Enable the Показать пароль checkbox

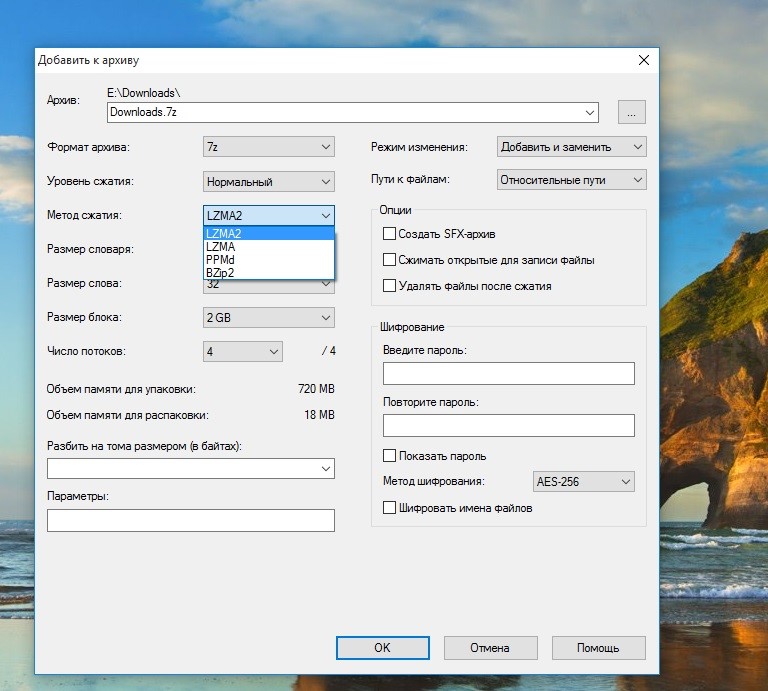point(390,456)
